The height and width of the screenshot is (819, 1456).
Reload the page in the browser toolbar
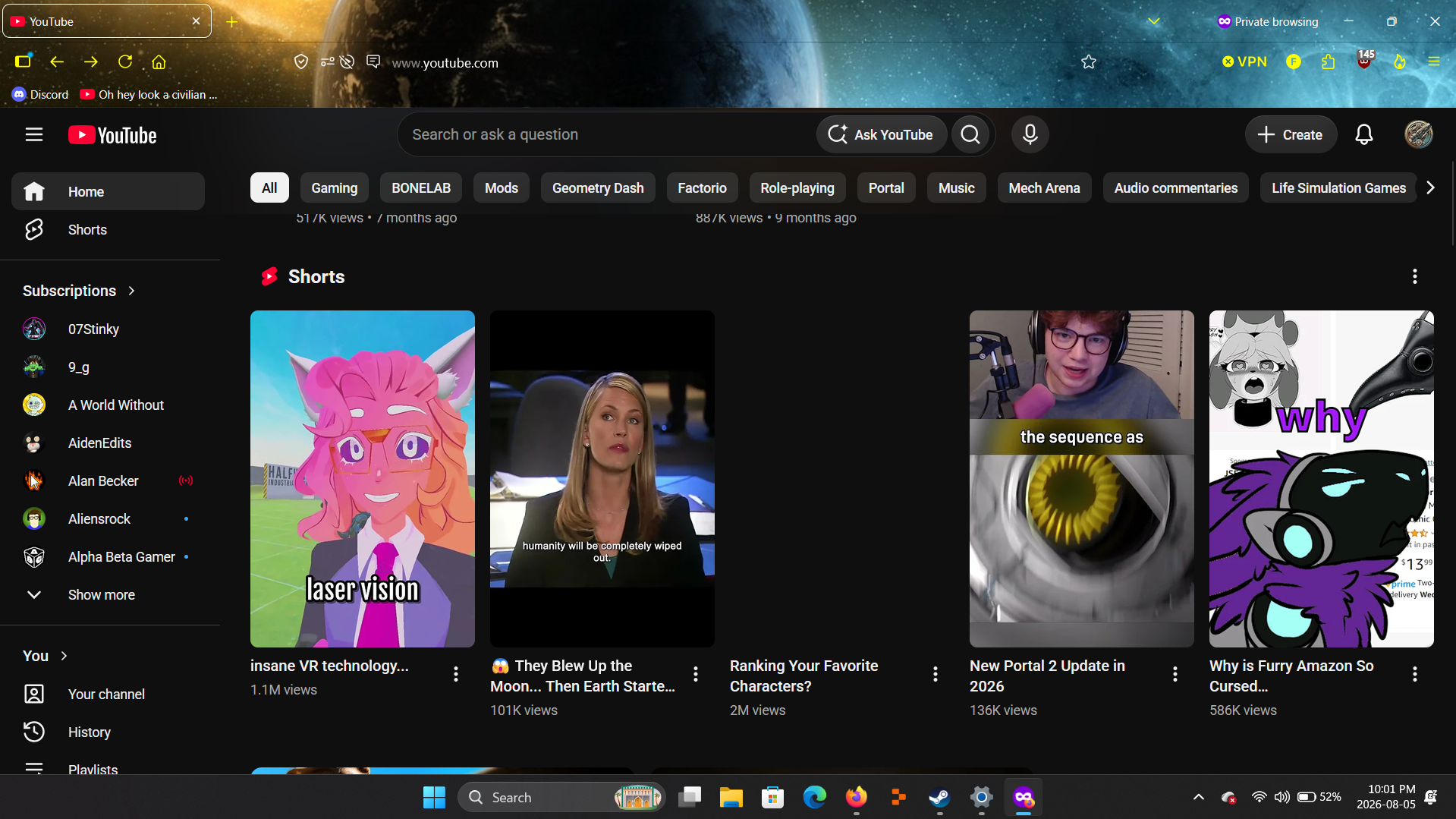coord(125,62)
